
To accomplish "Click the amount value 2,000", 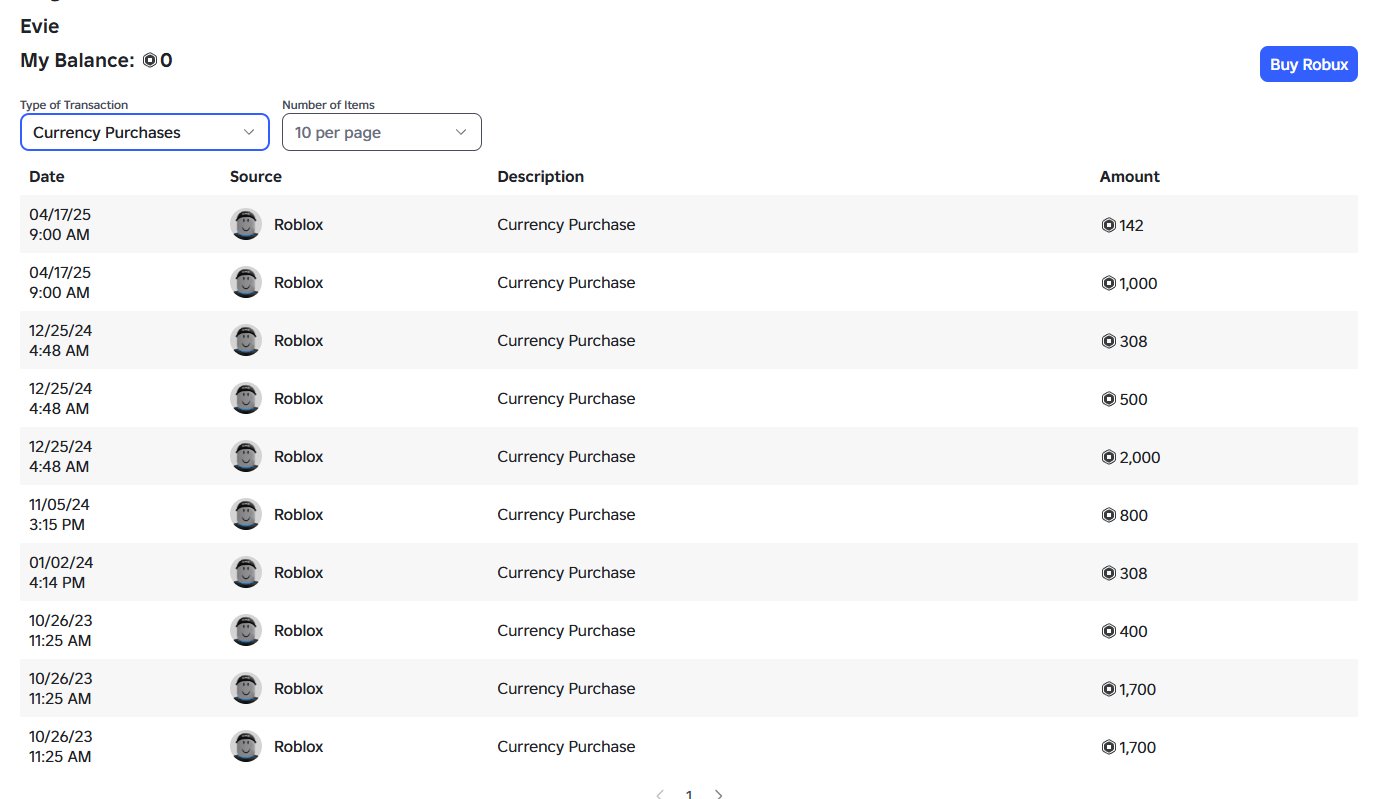I will coord(1140,457).
